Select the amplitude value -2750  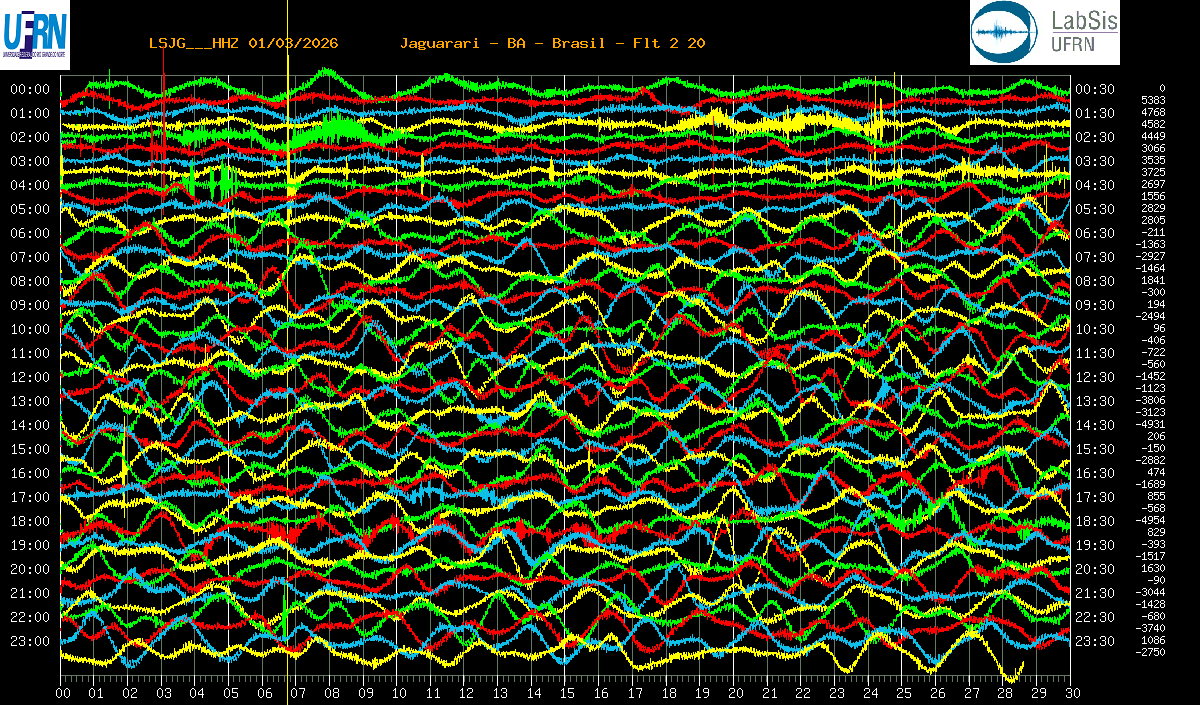point(1151,652)
